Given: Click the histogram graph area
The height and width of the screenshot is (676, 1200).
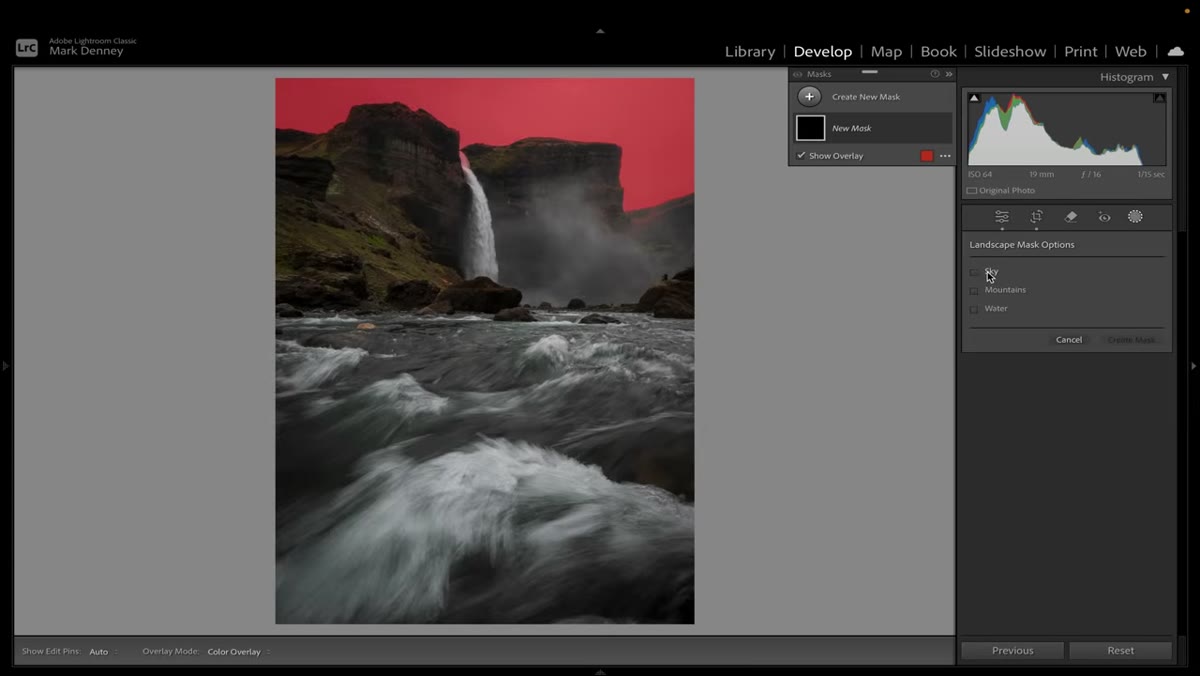Looking at the screenshot, I should pyautogui.click(x=1067, y=128).
